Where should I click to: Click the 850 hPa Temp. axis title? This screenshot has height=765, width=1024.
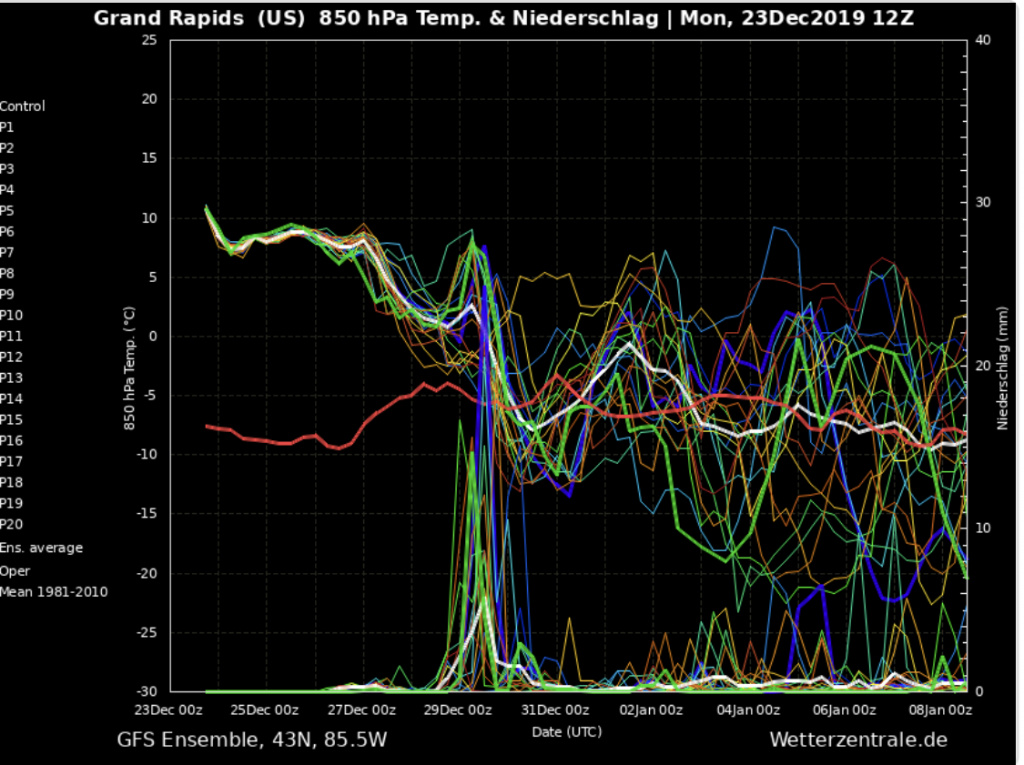tap(128, 368)
